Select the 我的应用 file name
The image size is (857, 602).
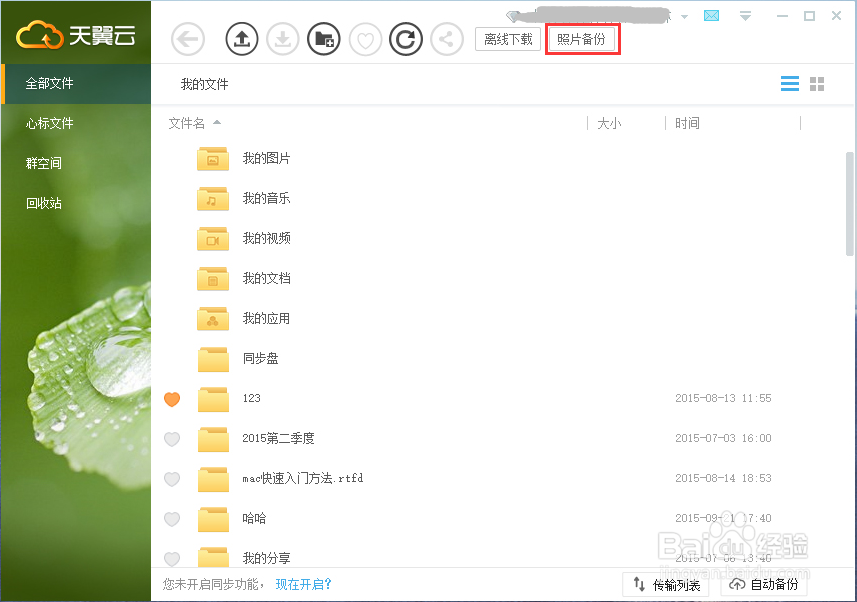[x=266, y=318]
